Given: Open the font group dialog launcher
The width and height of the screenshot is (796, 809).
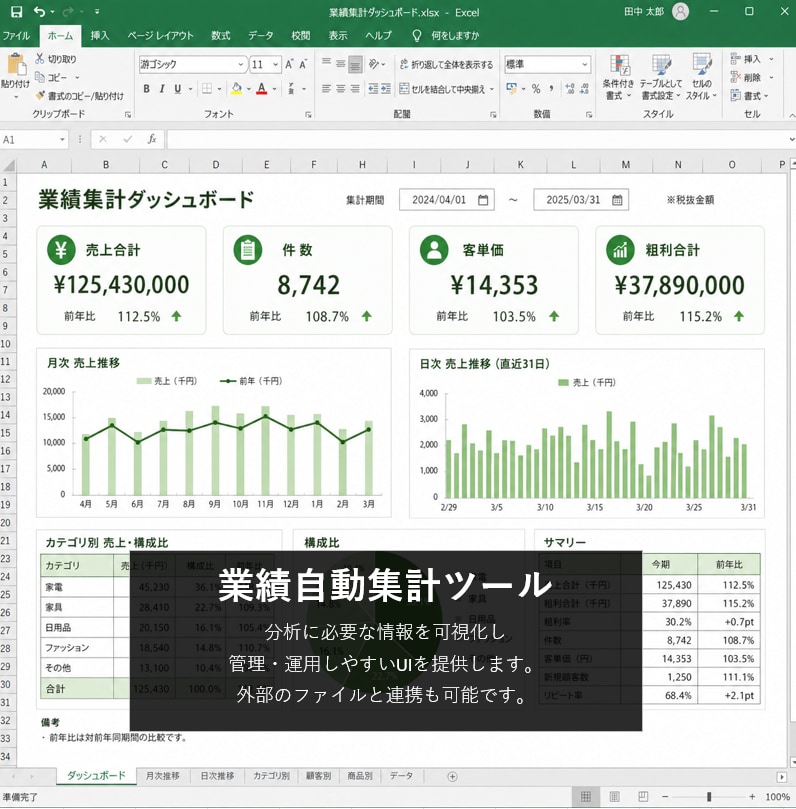Looking at the screenshot, I should (308, 115).
